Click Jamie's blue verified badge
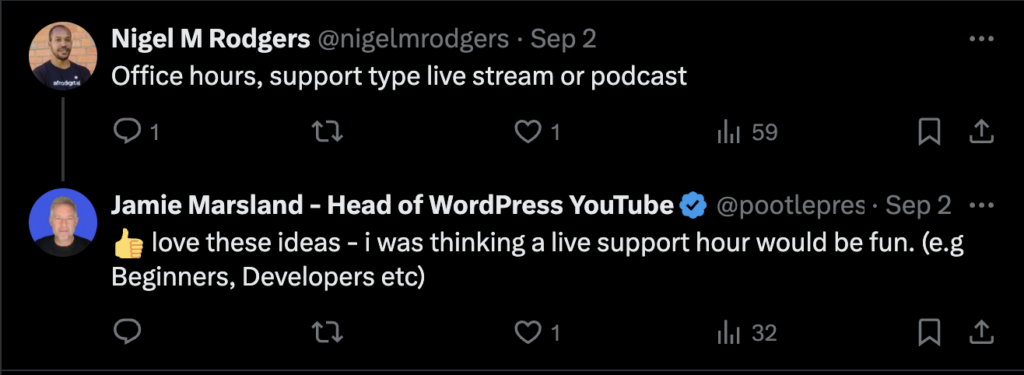1024x375 pixels. [694, 206]
